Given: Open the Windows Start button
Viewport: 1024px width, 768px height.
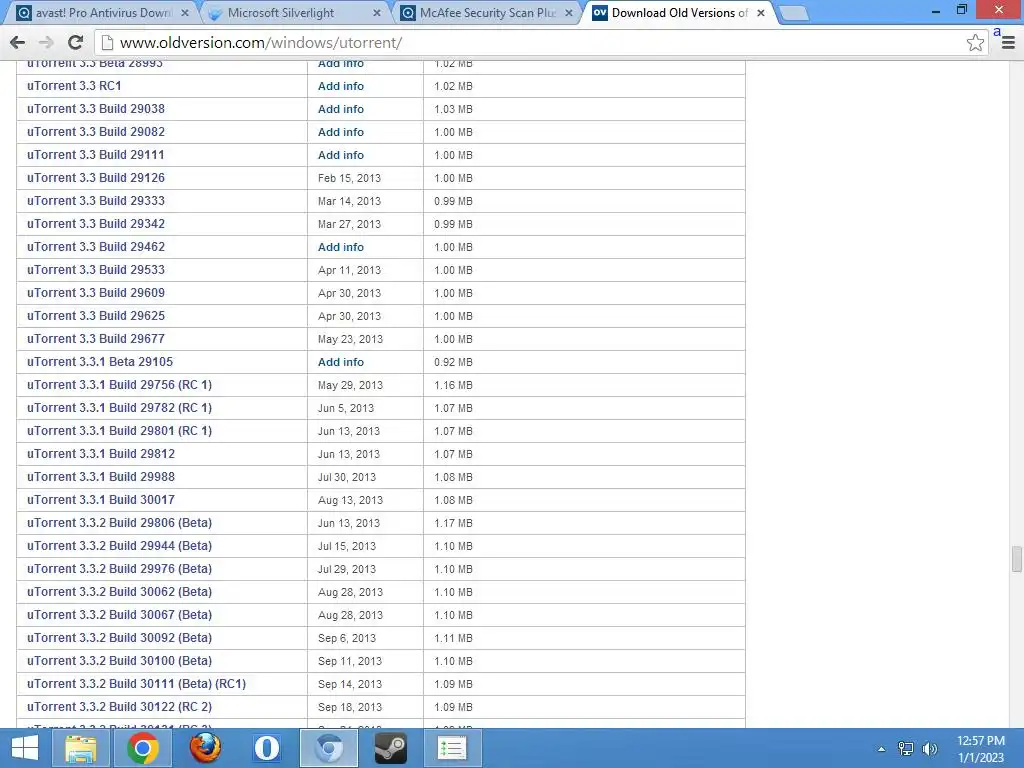Looking at the screenshot, I should pos(25,748).
